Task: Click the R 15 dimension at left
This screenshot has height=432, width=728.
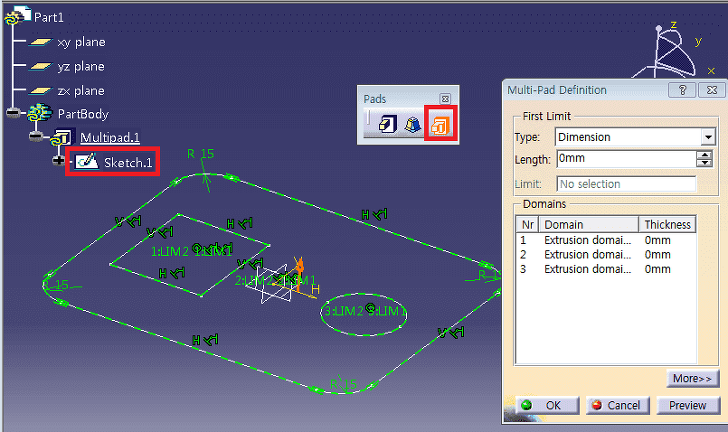Action: click(x=57, y=284)
